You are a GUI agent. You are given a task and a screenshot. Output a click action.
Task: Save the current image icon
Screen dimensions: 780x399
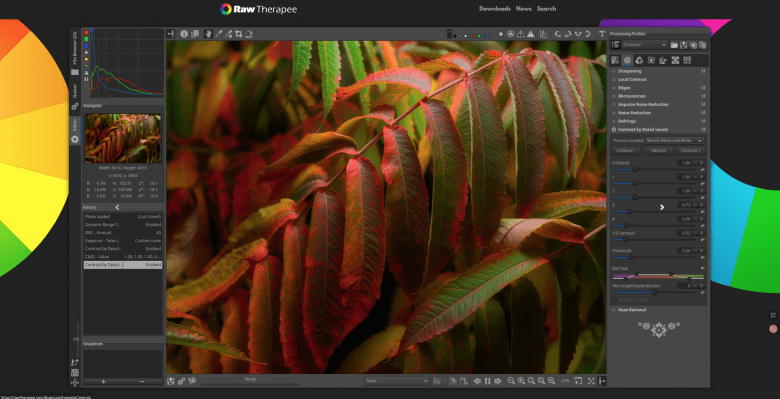tap(171, 381)
